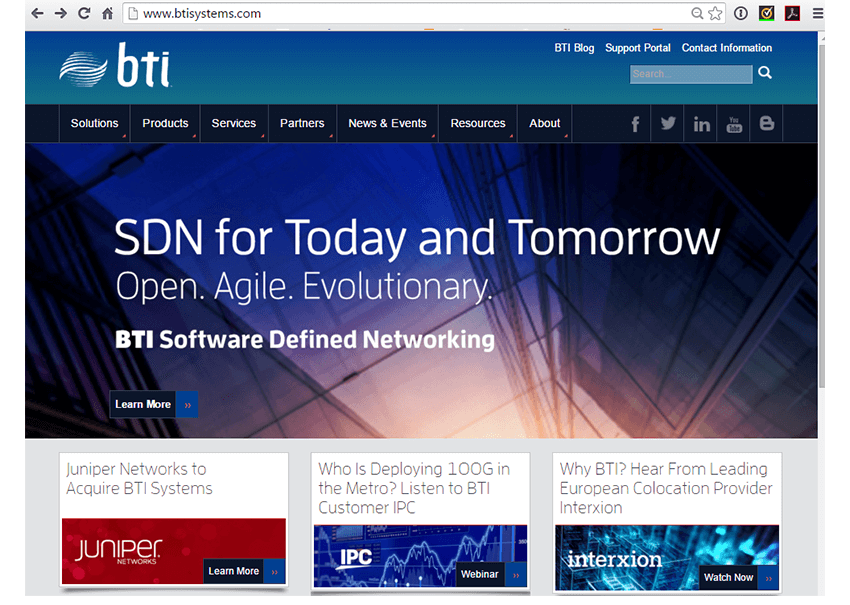Open the Adobe Acrobat extension icon

pos(793,13)
